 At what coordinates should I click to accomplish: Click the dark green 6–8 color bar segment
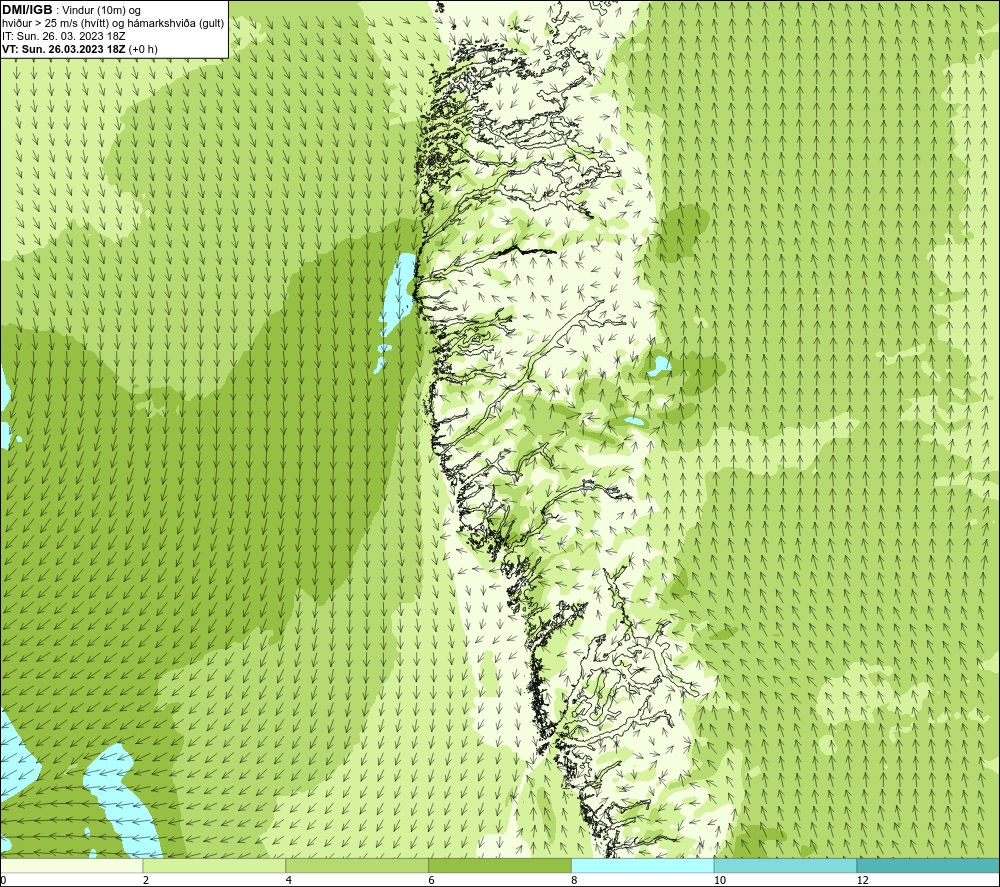500,865
